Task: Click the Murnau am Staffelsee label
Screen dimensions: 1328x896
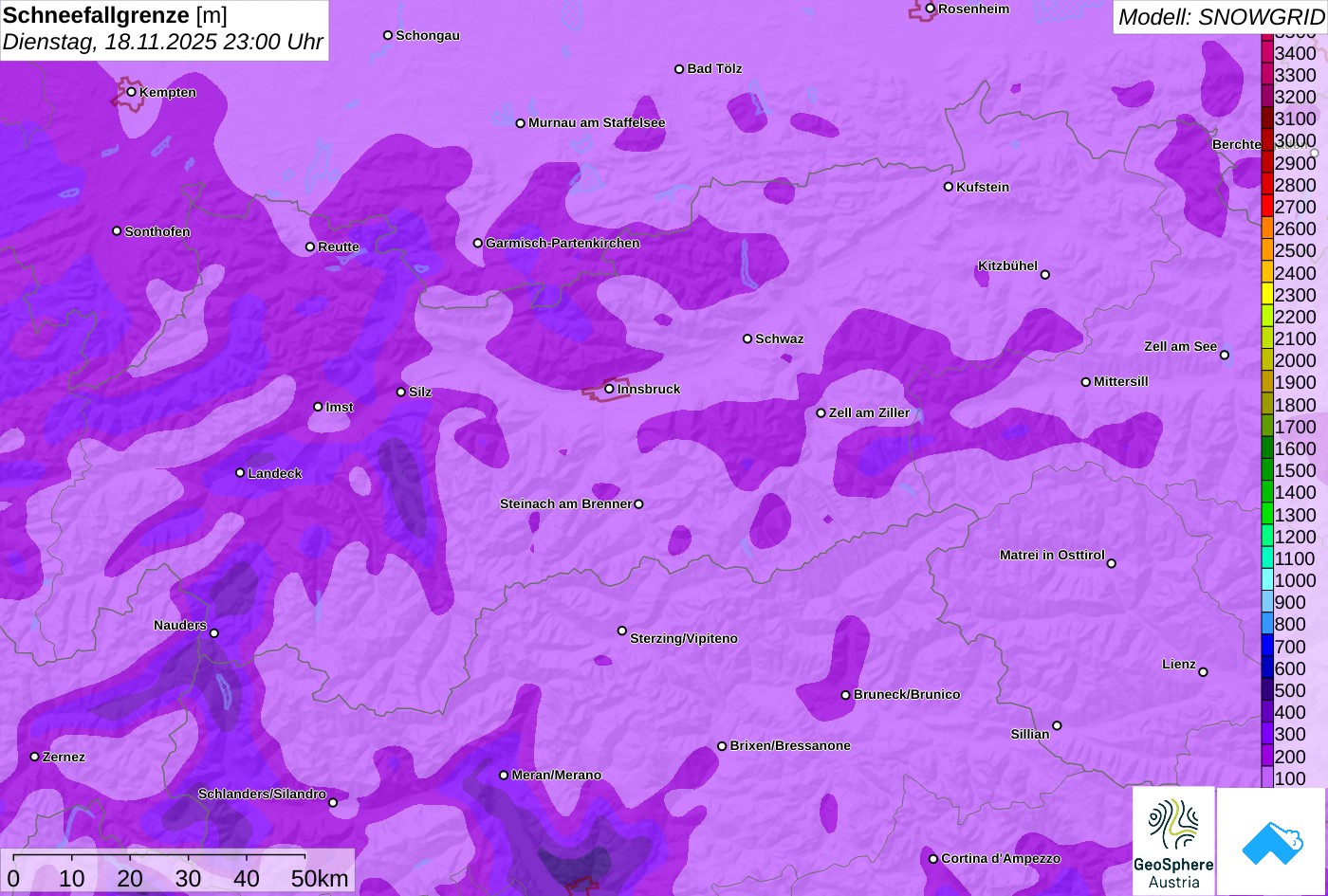Action: click(597, 122)
